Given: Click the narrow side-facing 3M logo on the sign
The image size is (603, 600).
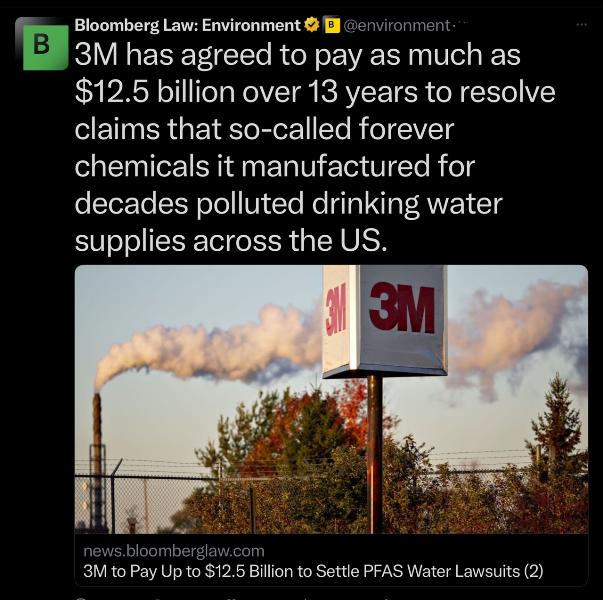Looking at the screenshot, I should click(336, 309).
